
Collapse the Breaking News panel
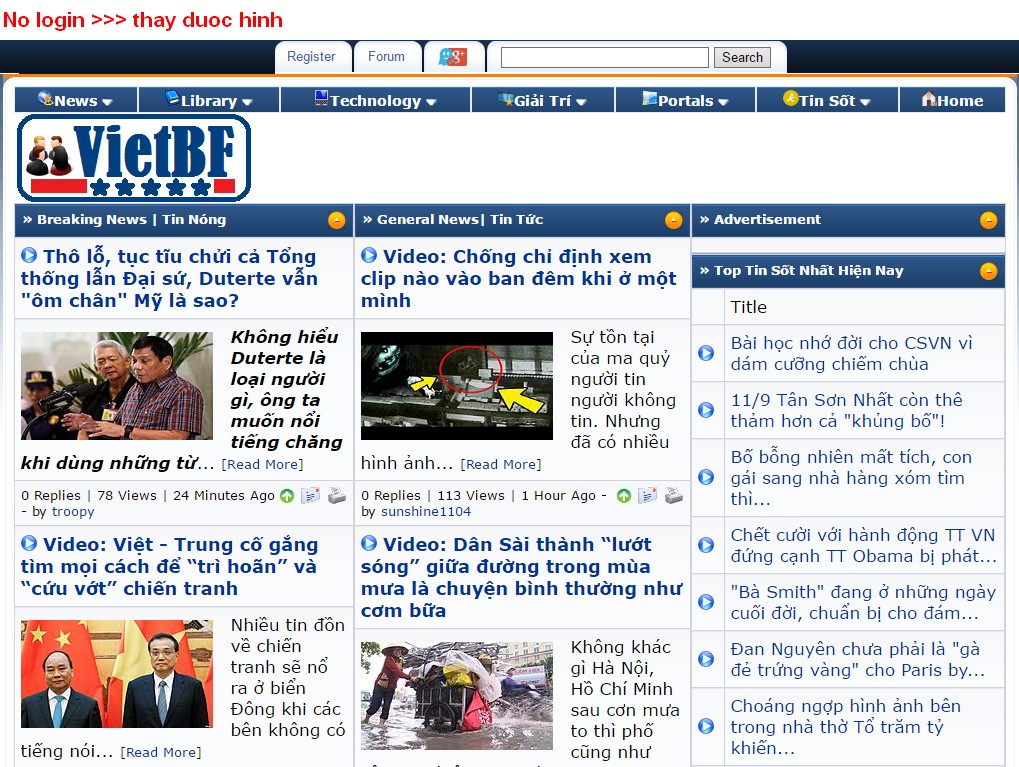coord(337,220)
